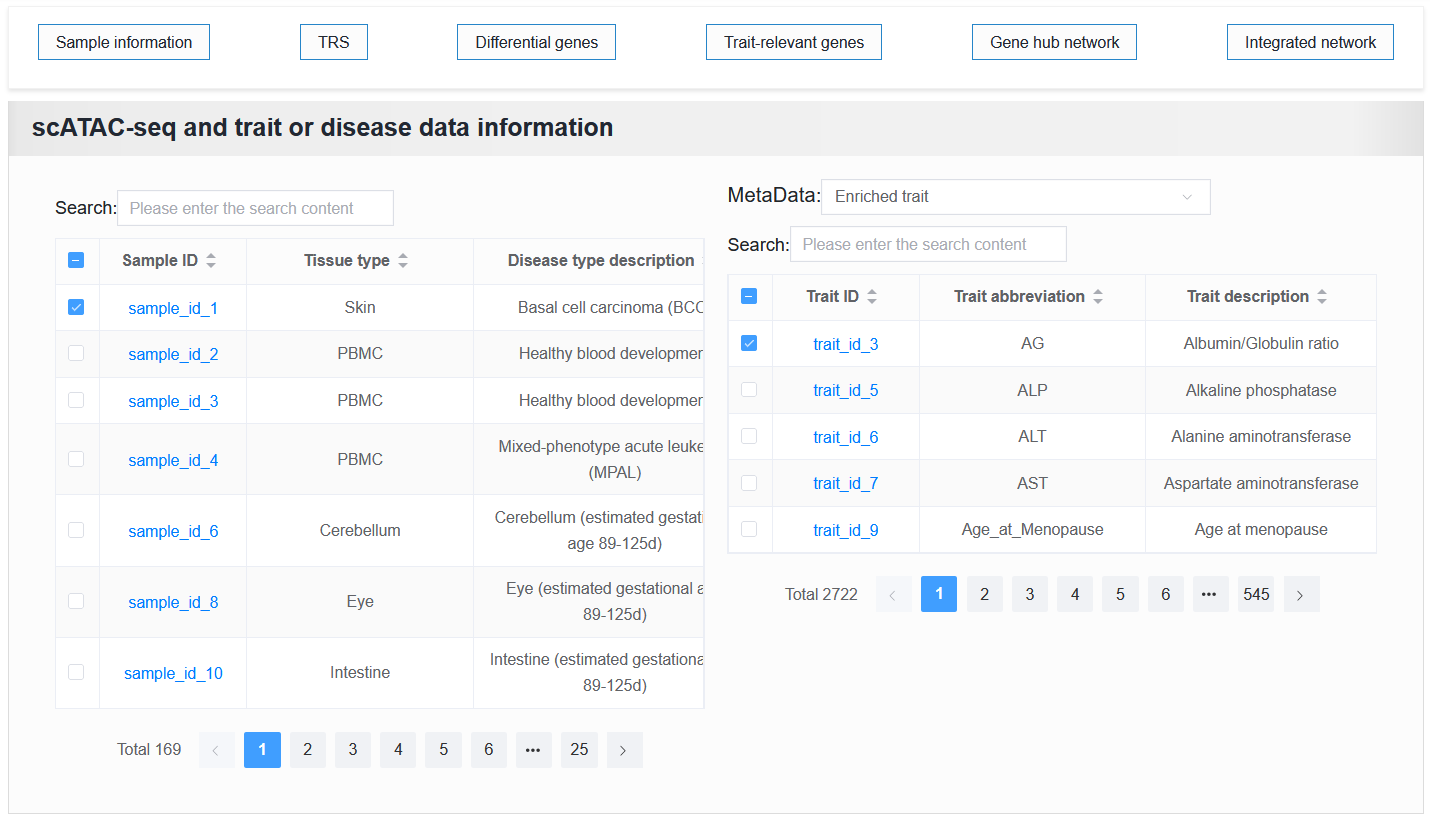Screen dimensions: 1430x822
Task: Open the trait_id_3 link
Action: point(846,344)
